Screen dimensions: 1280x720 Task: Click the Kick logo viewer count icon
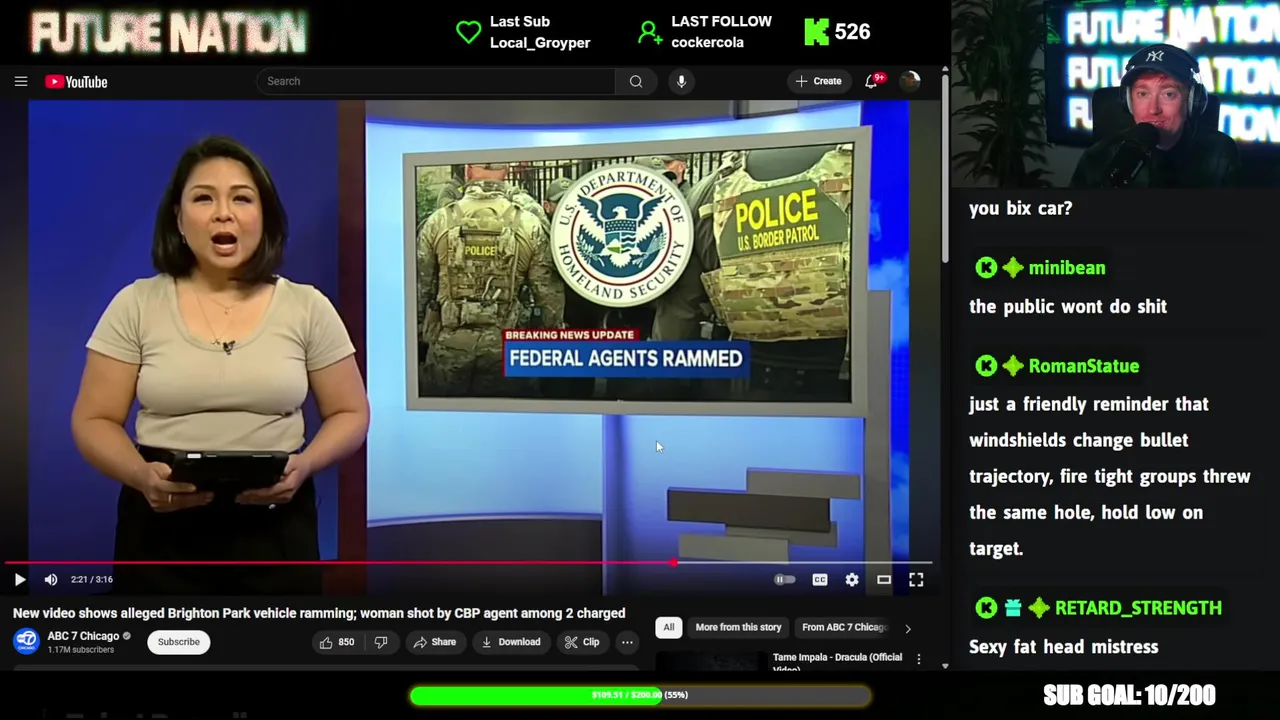coord(817,32)
